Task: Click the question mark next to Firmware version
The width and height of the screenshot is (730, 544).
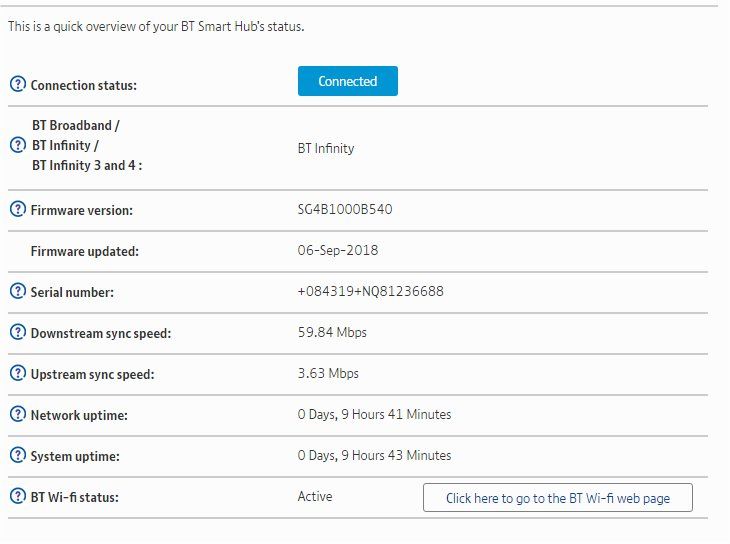Action: (17, 209)
